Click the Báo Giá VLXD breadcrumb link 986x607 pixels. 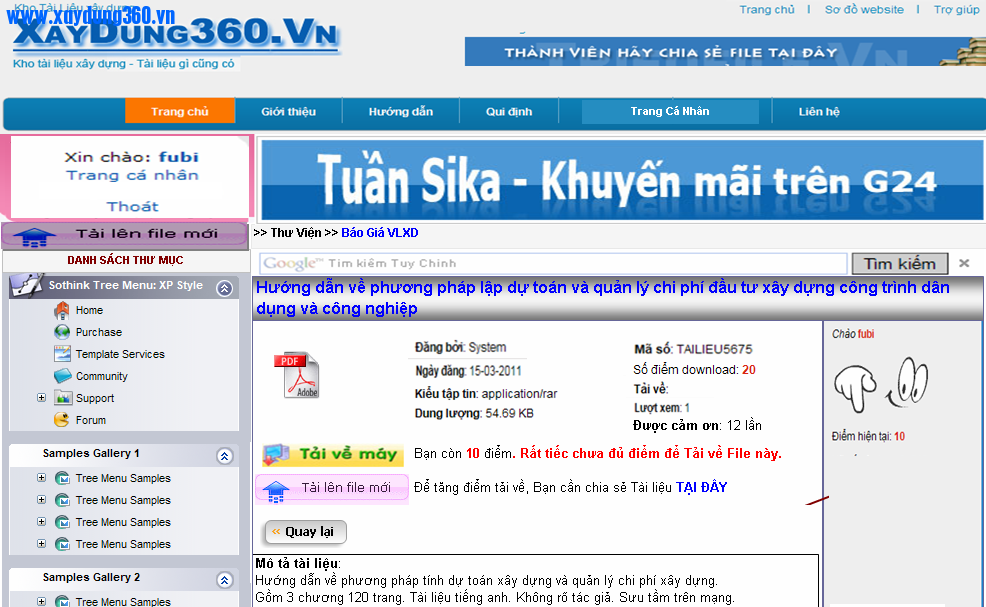point(379,233)
